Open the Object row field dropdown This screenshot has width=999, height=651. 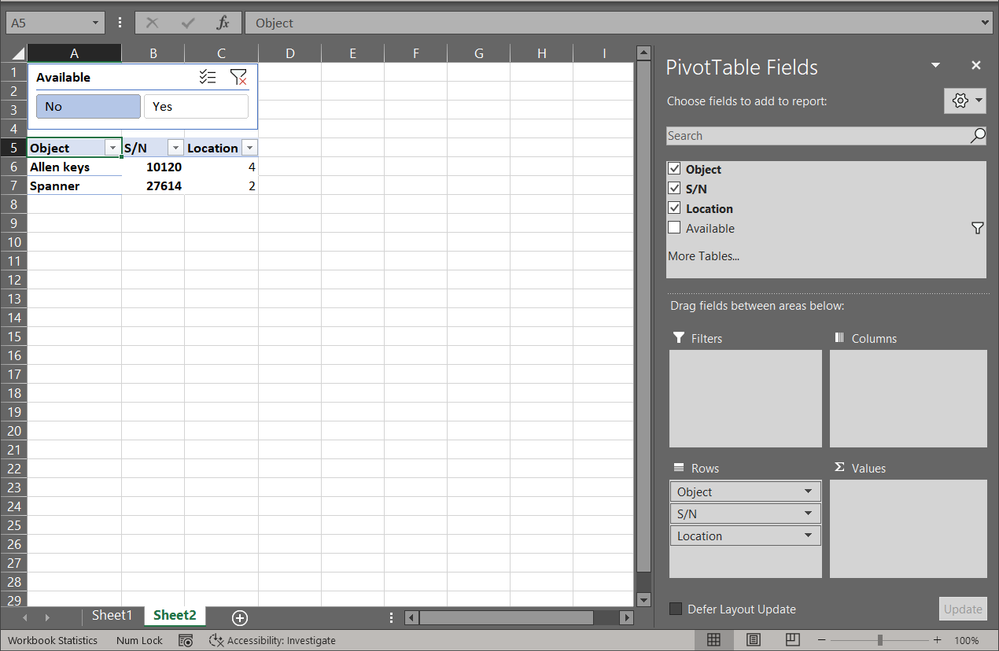(808, 491)
